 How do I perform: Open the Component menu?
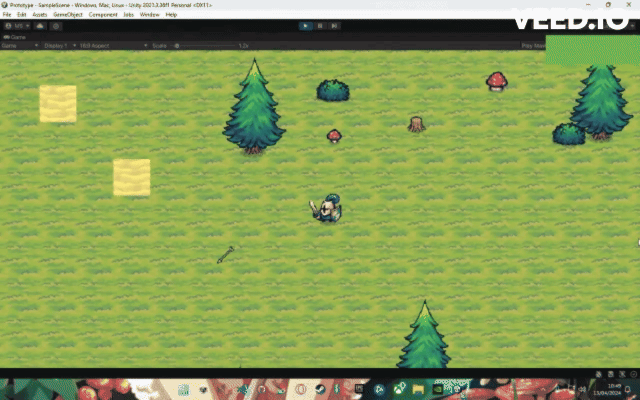click(x=103, y=15)
